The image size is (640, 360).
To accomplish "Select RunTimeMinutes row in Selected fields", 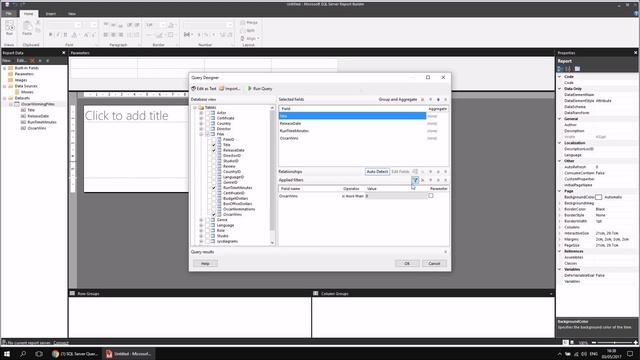I will pyautogui.click(x=352, y=131).
